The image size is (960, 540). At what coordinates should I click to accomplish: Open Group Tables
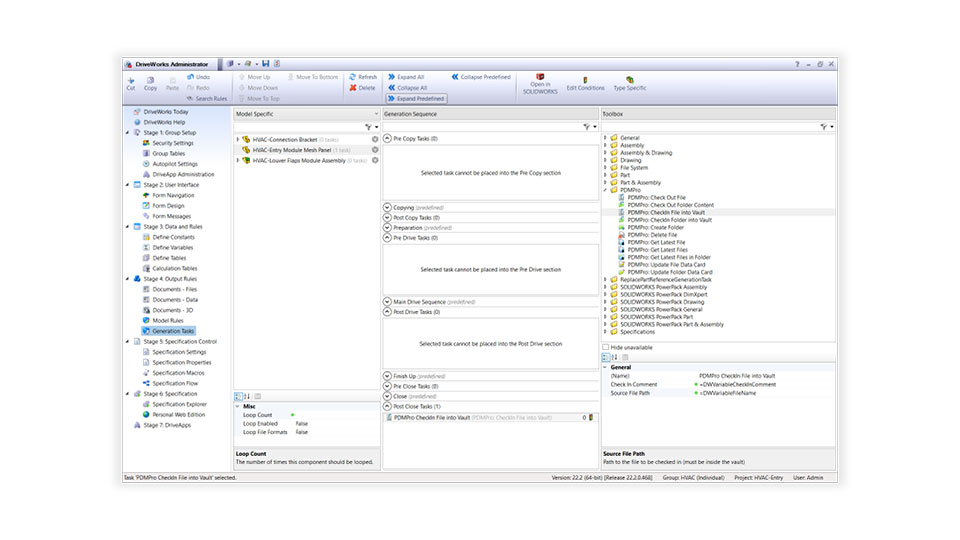[x=168, y=154]
